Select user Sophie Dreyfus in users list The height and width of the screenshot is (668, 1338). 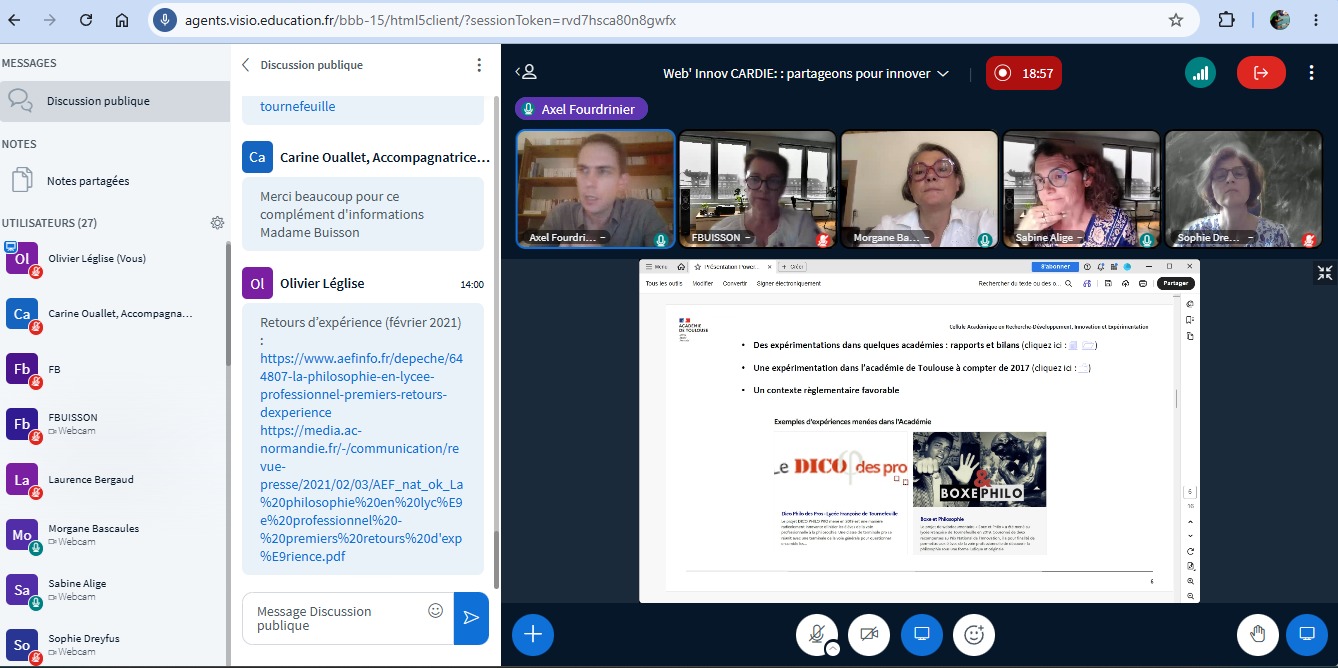pyautogui.click(x=113, y=645)
